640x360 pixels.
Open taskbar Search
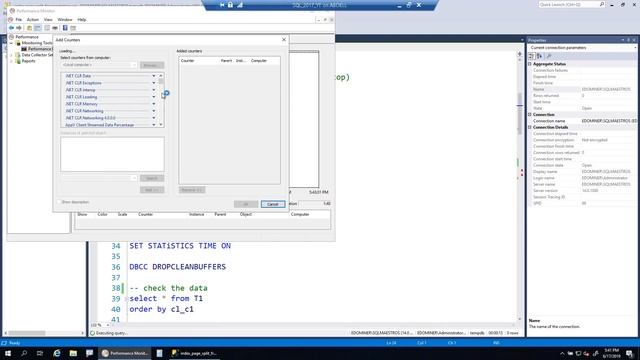(24, 353)
